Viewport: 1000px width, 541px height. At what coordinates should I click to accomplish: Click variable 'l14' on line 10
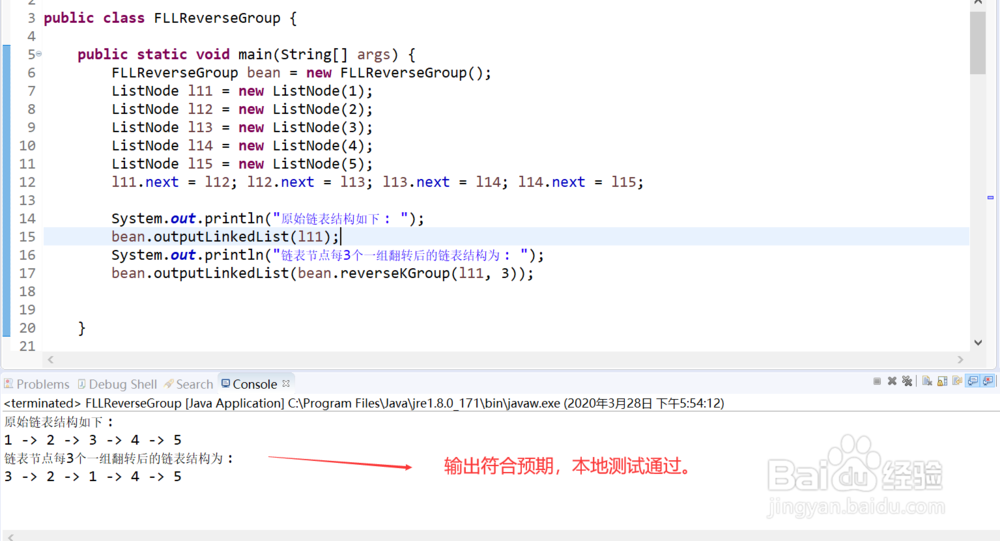coord(200,145)
